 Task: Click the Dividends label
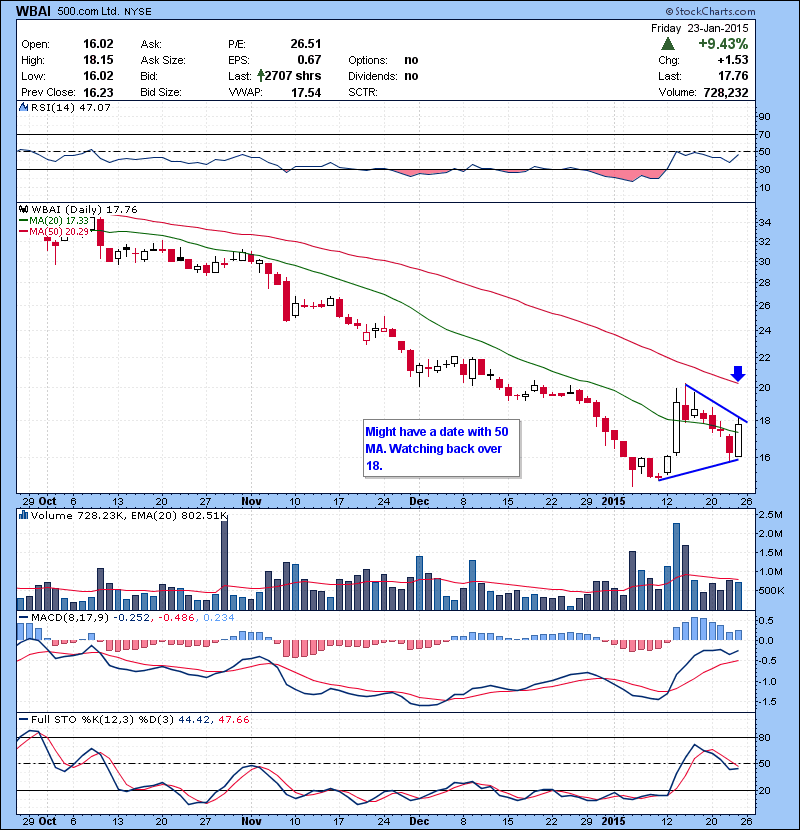pos(373,76)
